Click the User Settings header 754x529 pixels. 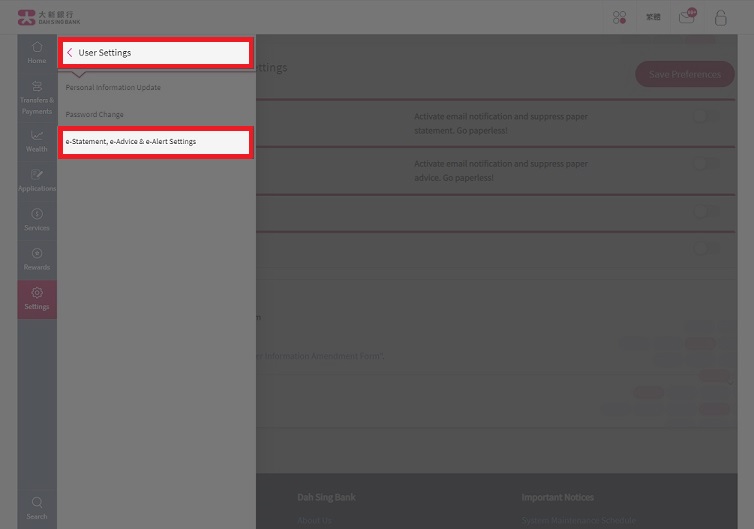point(156,53)
